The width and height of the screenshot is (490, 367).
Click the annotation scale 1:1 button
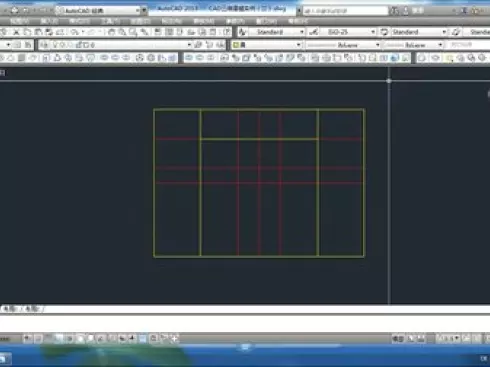coord(448,339)
